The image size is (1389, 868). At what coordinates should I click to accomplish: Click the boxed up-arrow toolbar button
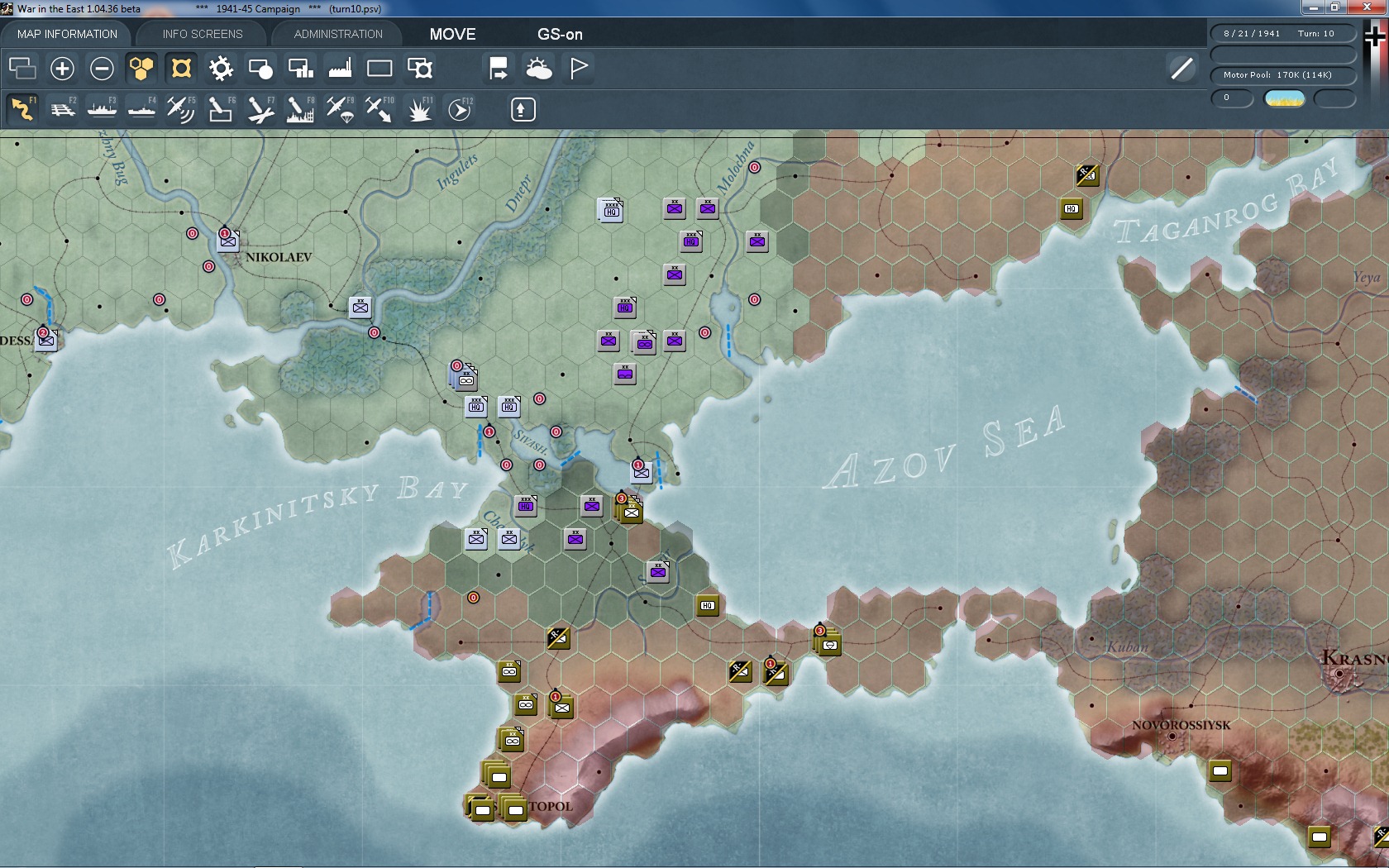(x=523, y=109)
